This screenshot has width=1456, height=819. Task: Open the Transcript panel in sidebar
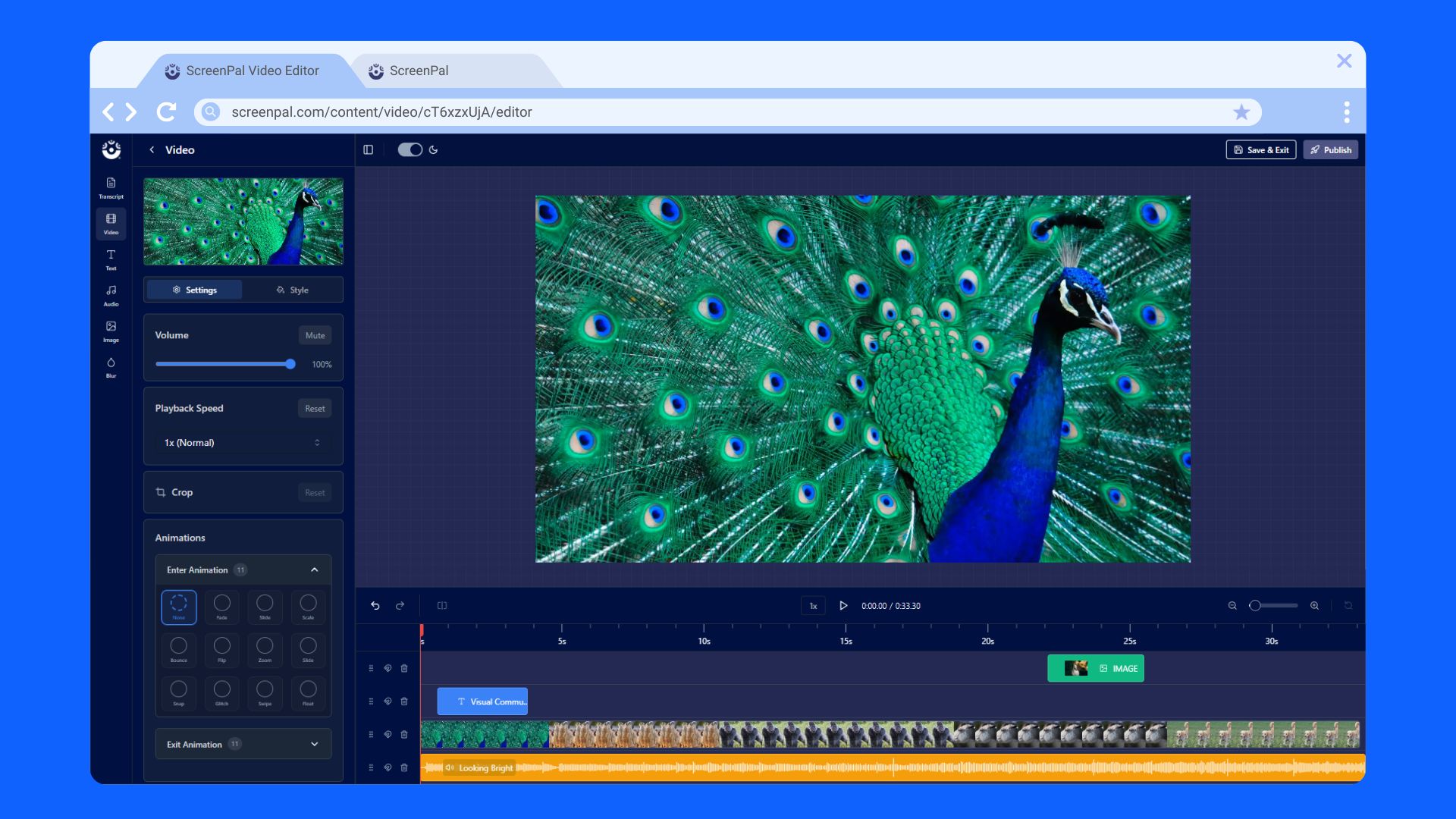[x=111, y=186]
